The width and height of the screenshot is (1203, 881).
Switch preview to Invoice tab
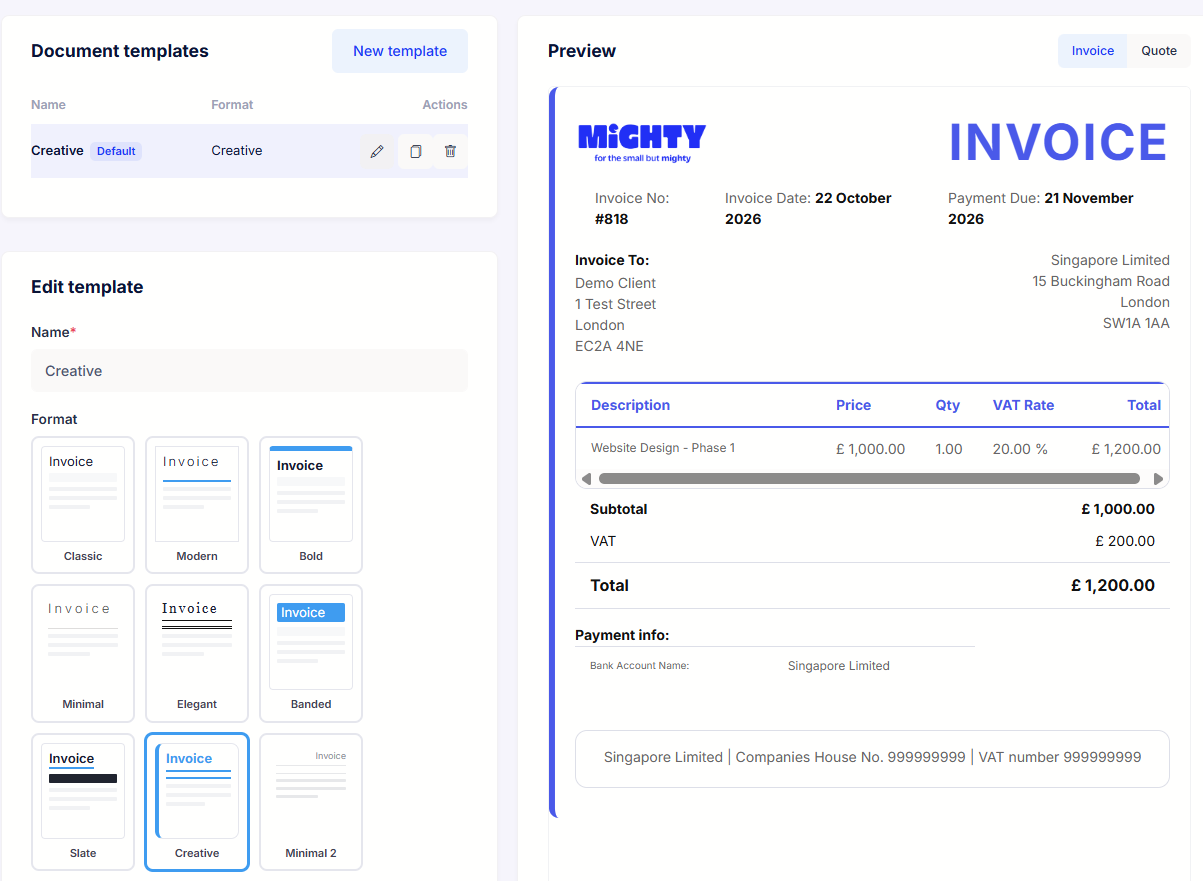(1093, 51)
